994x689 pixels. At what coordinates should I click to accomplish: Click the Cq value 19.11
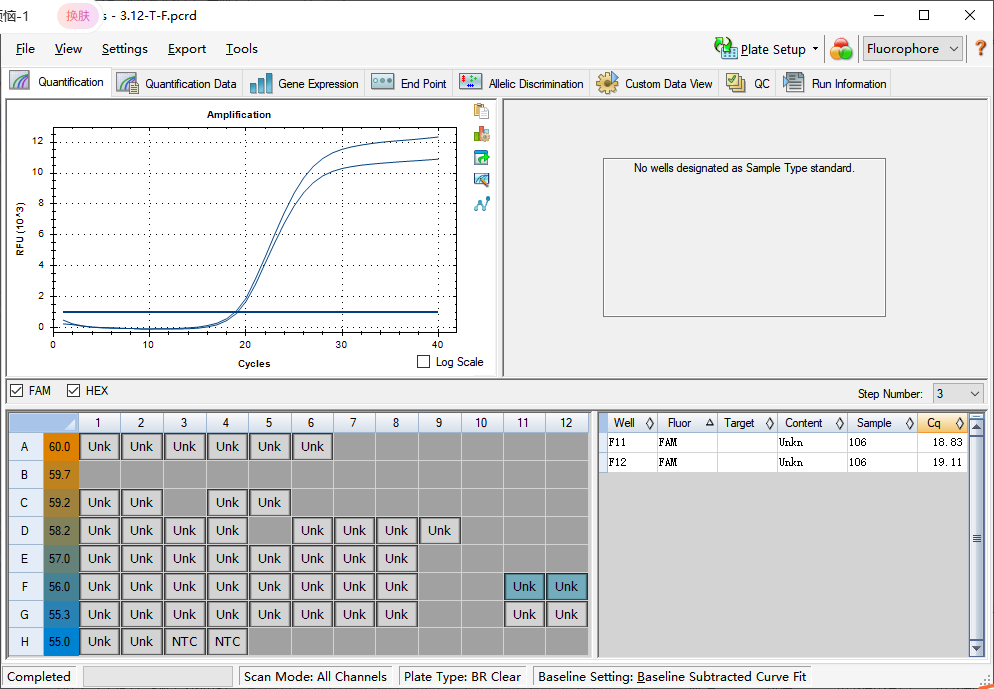pyautogui.click(x=947, y=462)
